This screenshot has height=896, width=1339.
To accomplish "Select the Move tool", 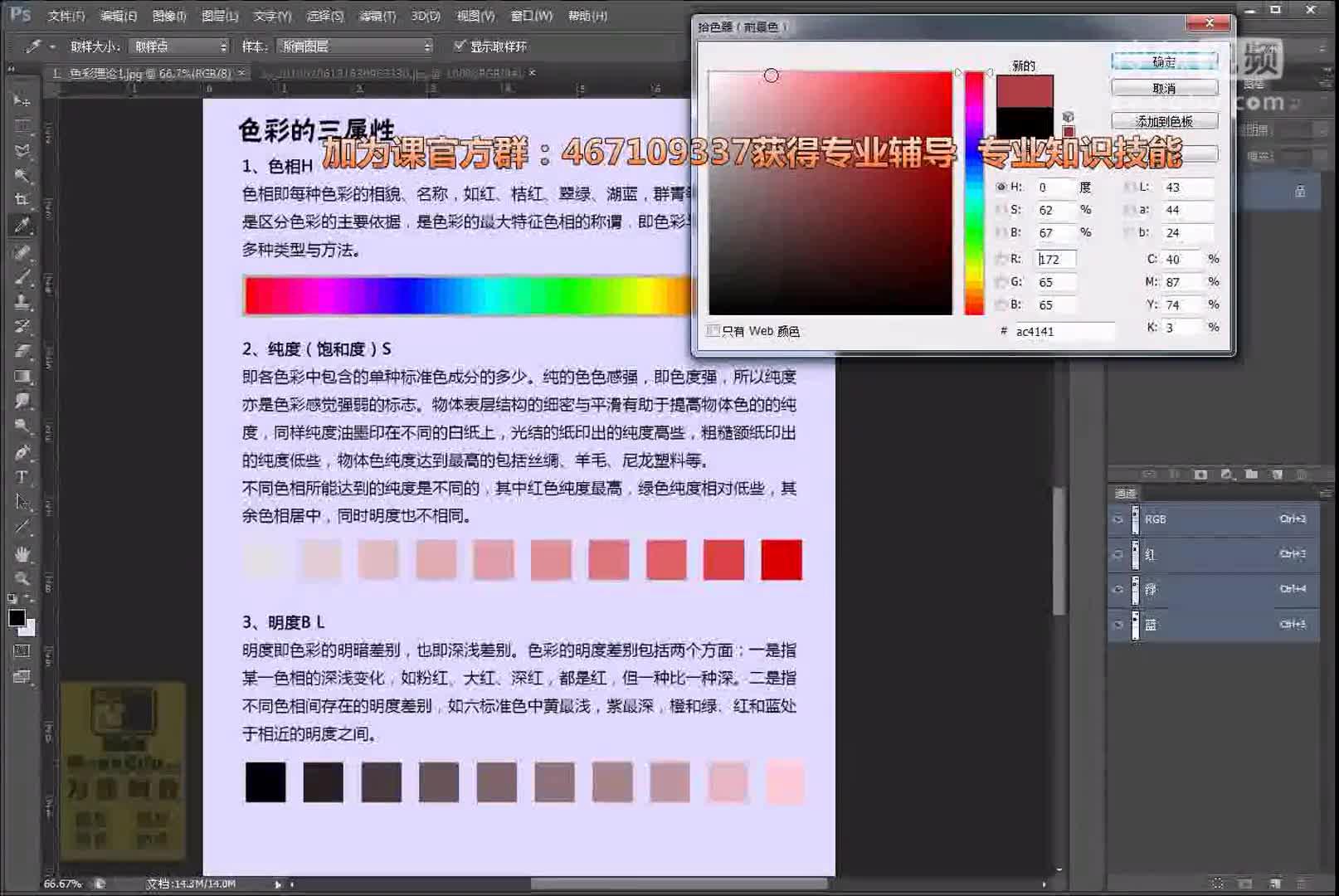I will pyautogui.click(x=22, y=101).
